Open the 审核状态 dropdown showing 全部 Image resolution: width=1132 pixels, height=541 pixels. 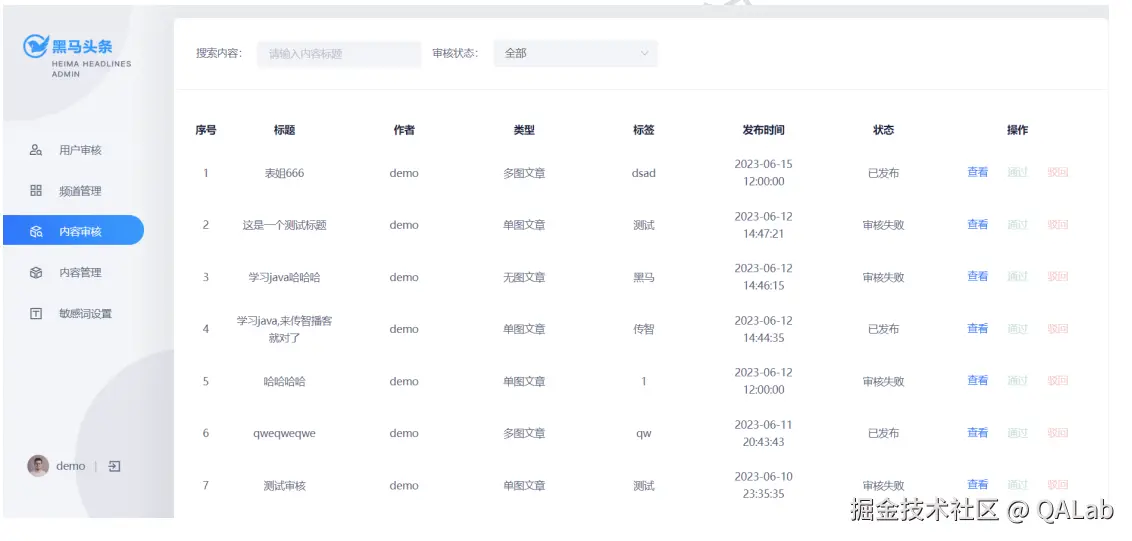576,53
